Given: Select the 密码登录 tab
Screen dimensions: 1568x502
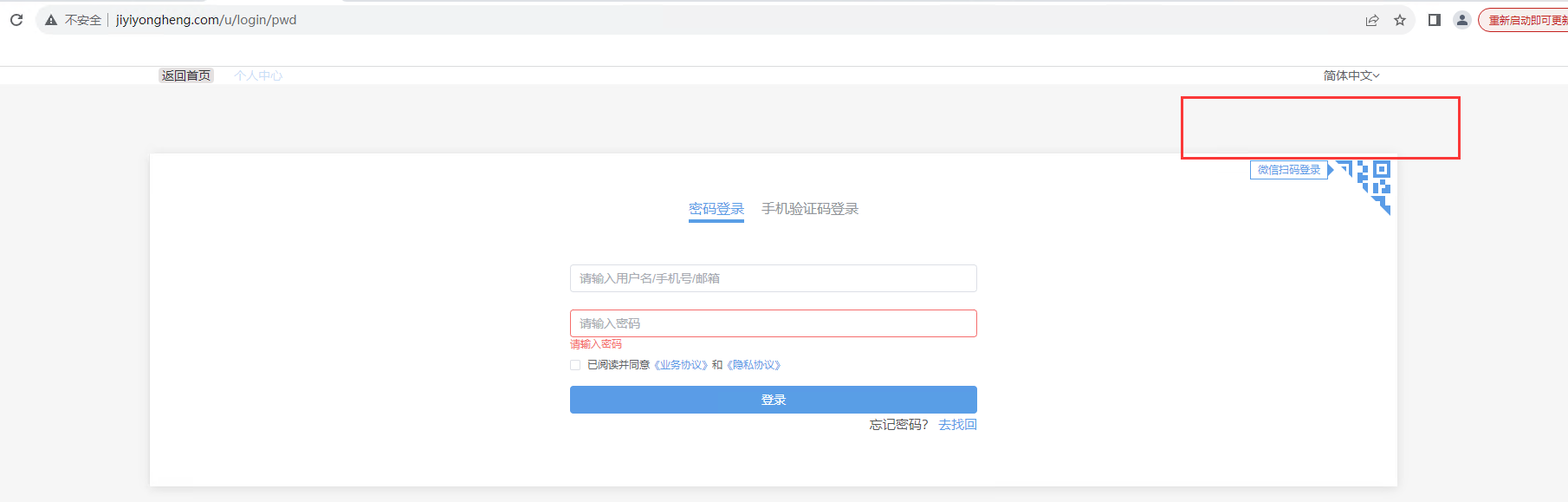Looking at the screenshot, I should [x=716, y=209].
